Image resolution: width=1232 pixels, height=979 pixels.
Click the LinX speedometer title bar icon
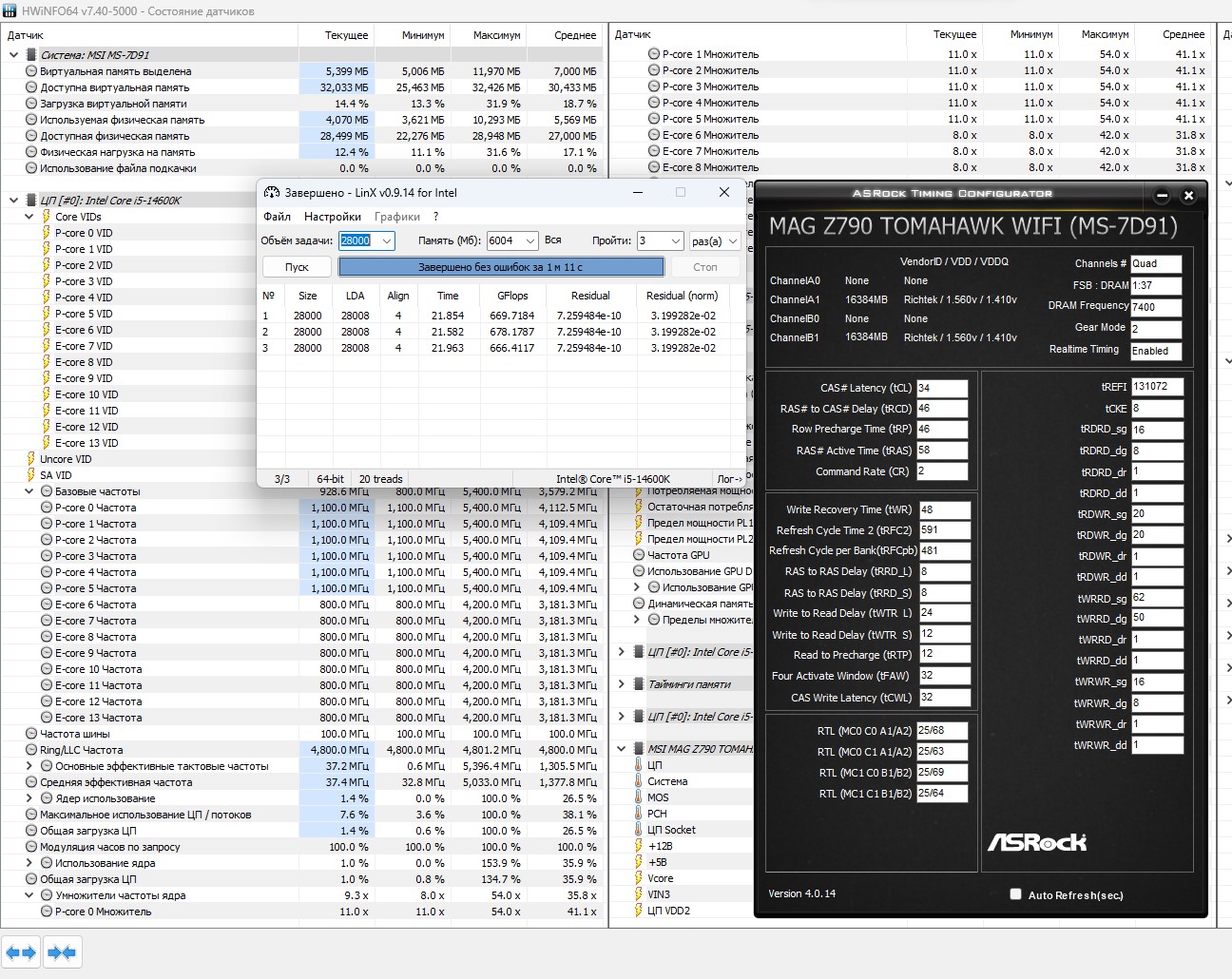click(271, 192)
